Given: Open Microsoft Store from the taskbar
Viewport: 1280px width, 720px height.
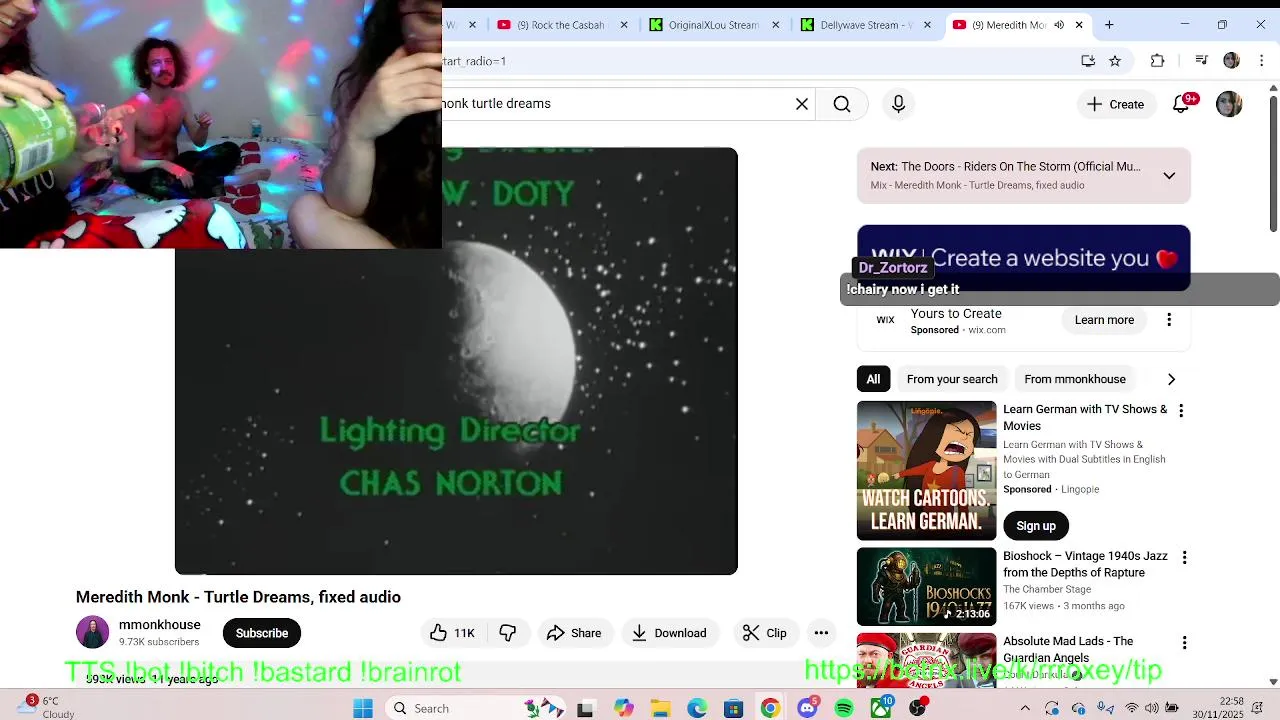Looking at the screenshot, I should (x=733, y=708).
